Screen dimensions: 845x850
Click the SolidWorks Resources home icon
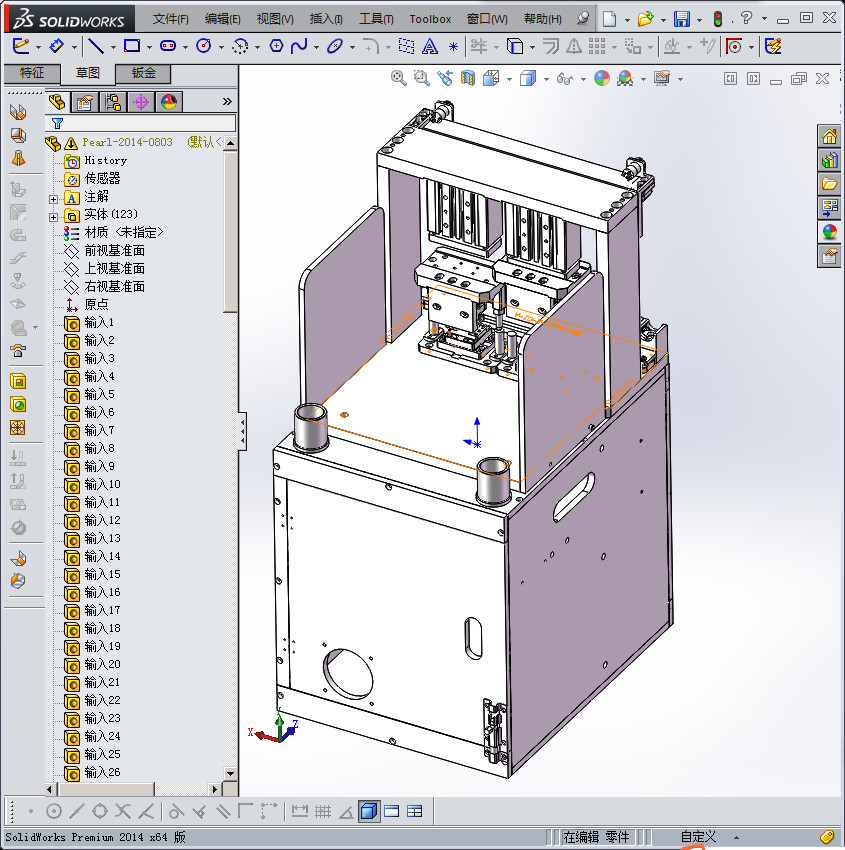(829, 137)
